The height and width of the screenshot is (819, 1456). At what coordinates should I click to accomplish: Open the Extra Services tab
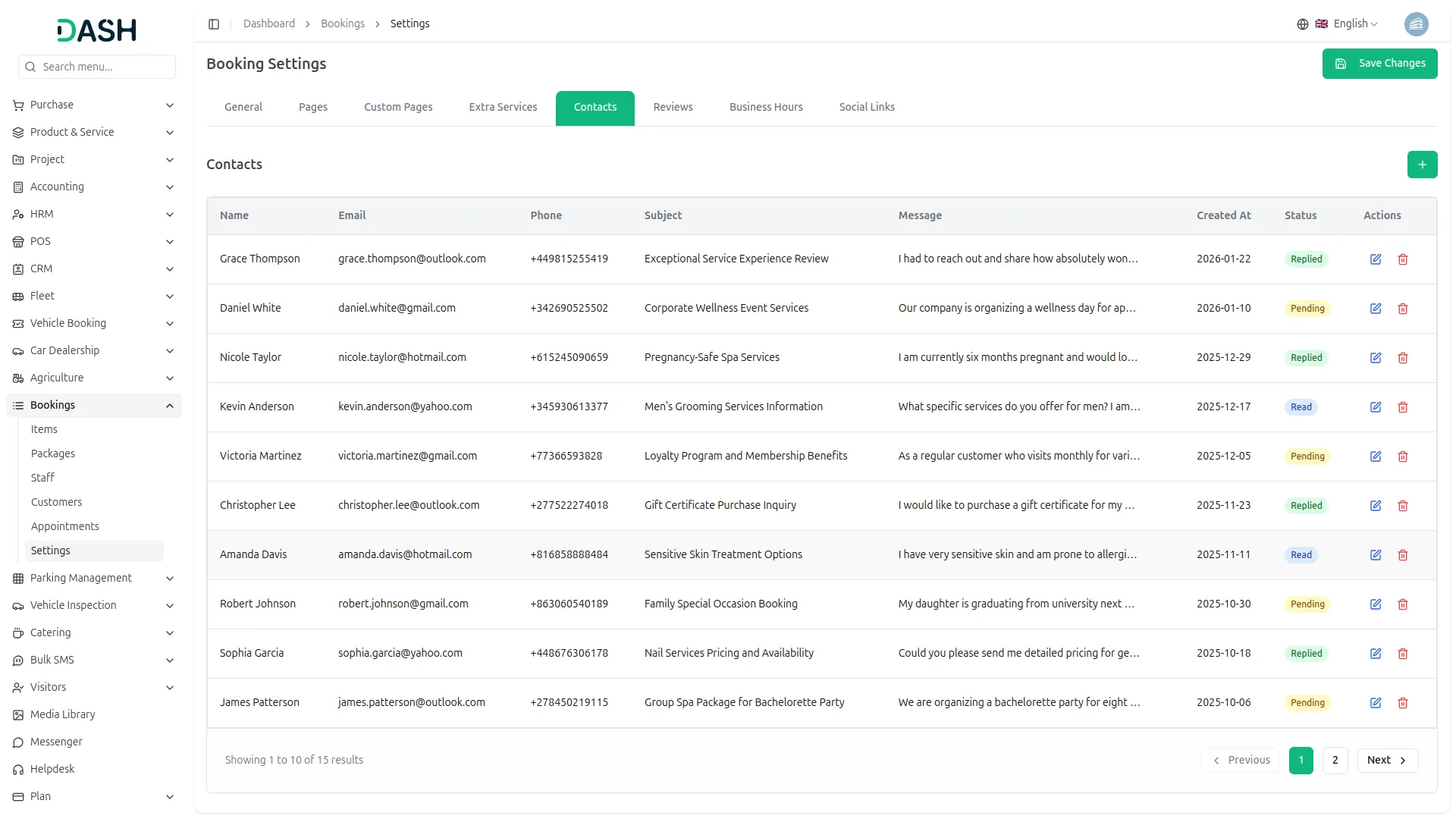[503, 107]
